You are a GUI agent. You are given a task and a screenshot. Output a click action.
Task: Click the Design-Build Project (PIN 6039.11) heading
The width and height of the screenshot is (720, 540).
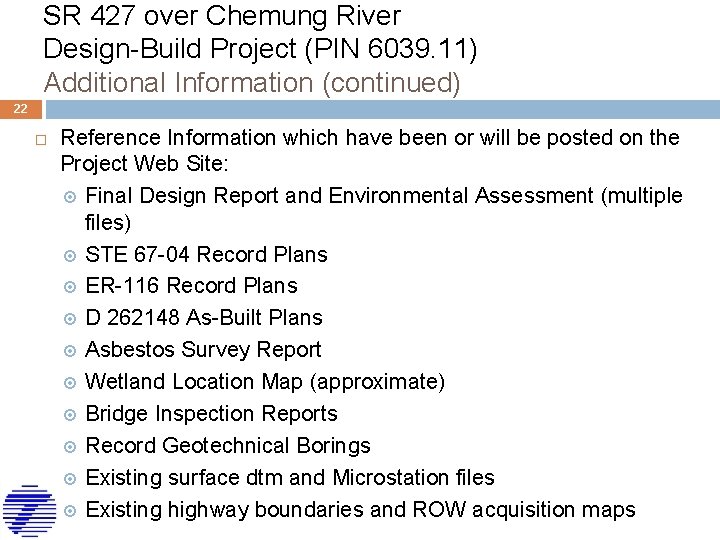260,49
